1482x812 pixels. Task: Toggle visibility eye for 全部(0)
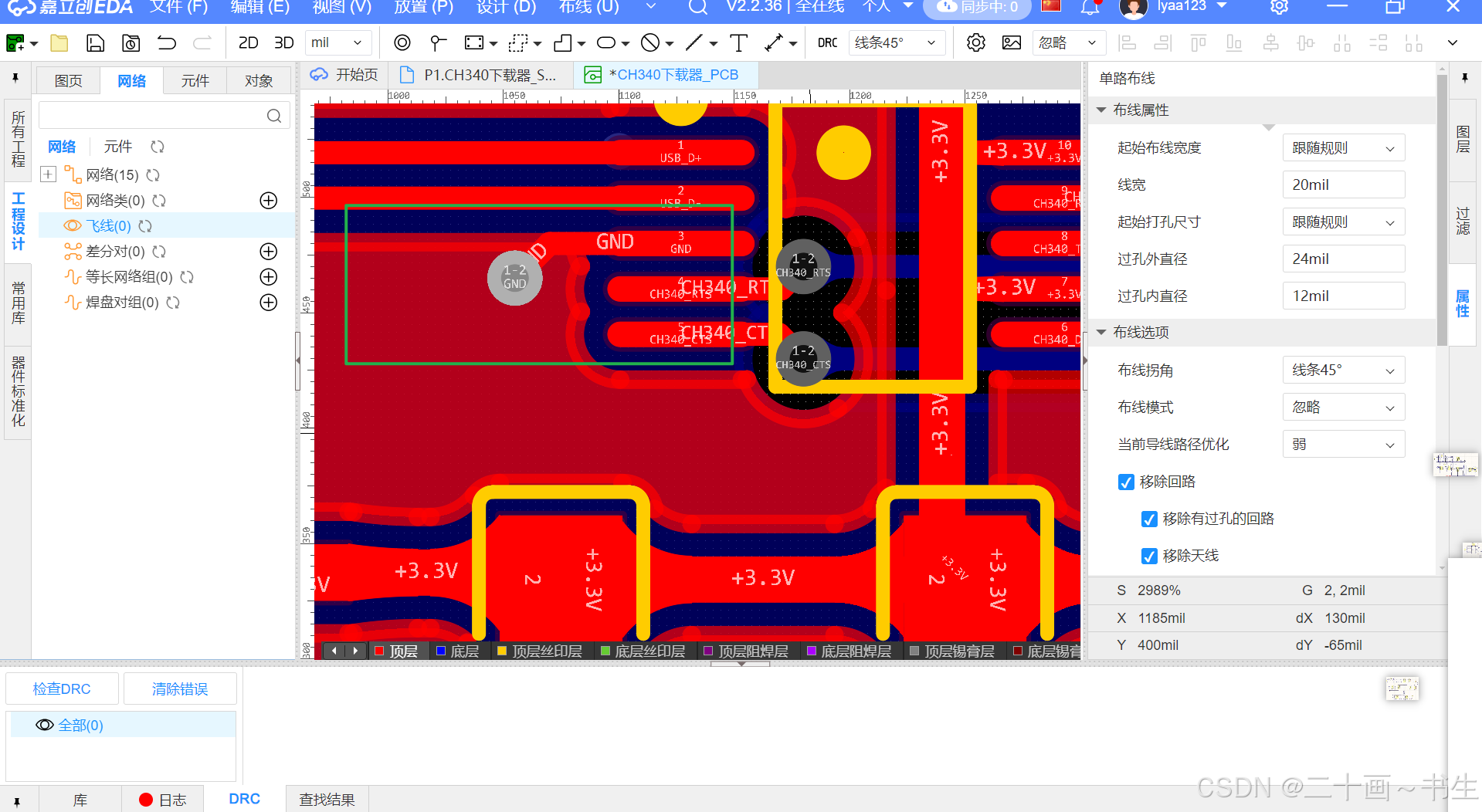45,726
